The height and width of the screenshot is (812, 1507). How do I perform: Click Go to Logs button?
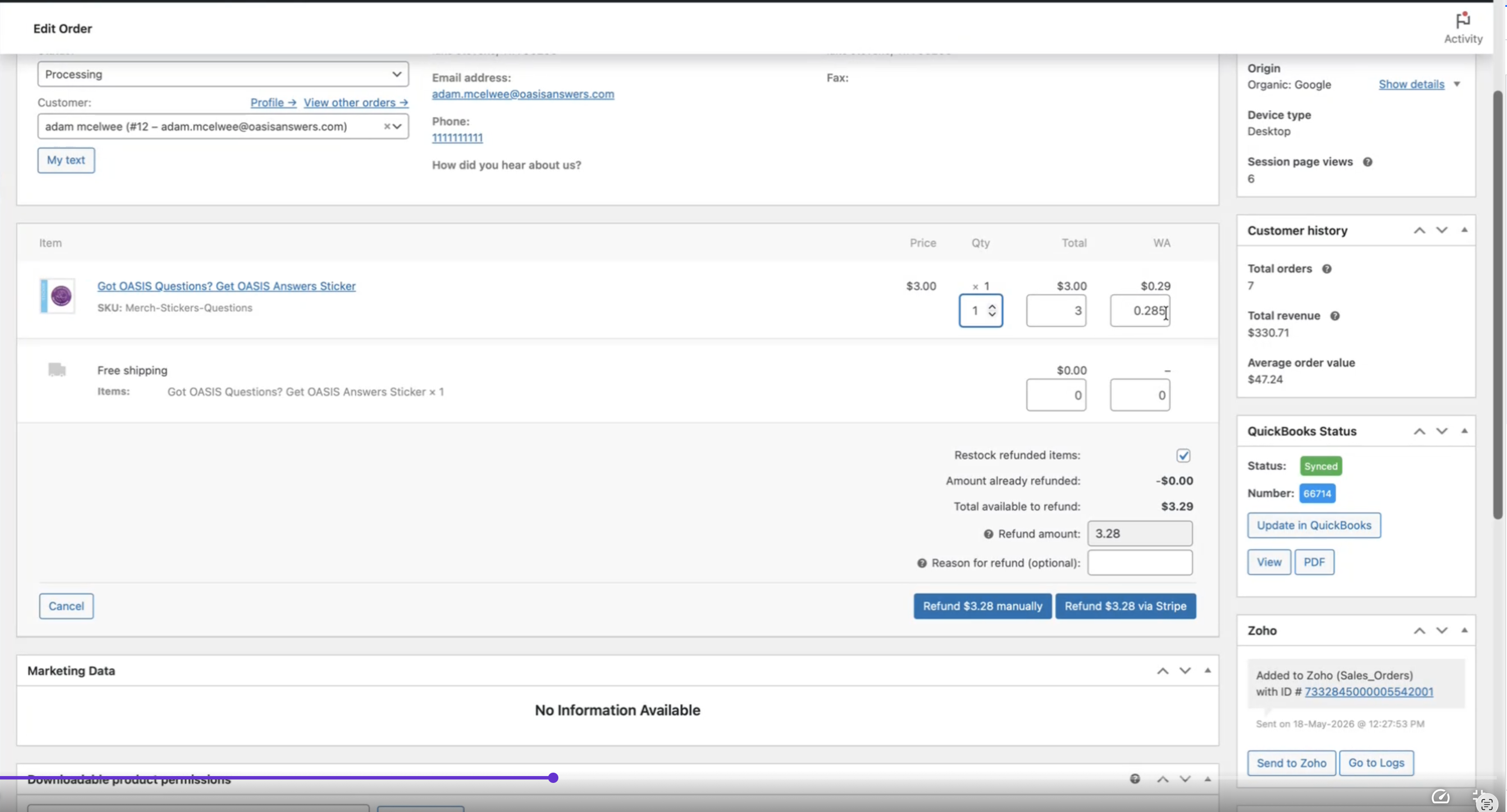1376,764
